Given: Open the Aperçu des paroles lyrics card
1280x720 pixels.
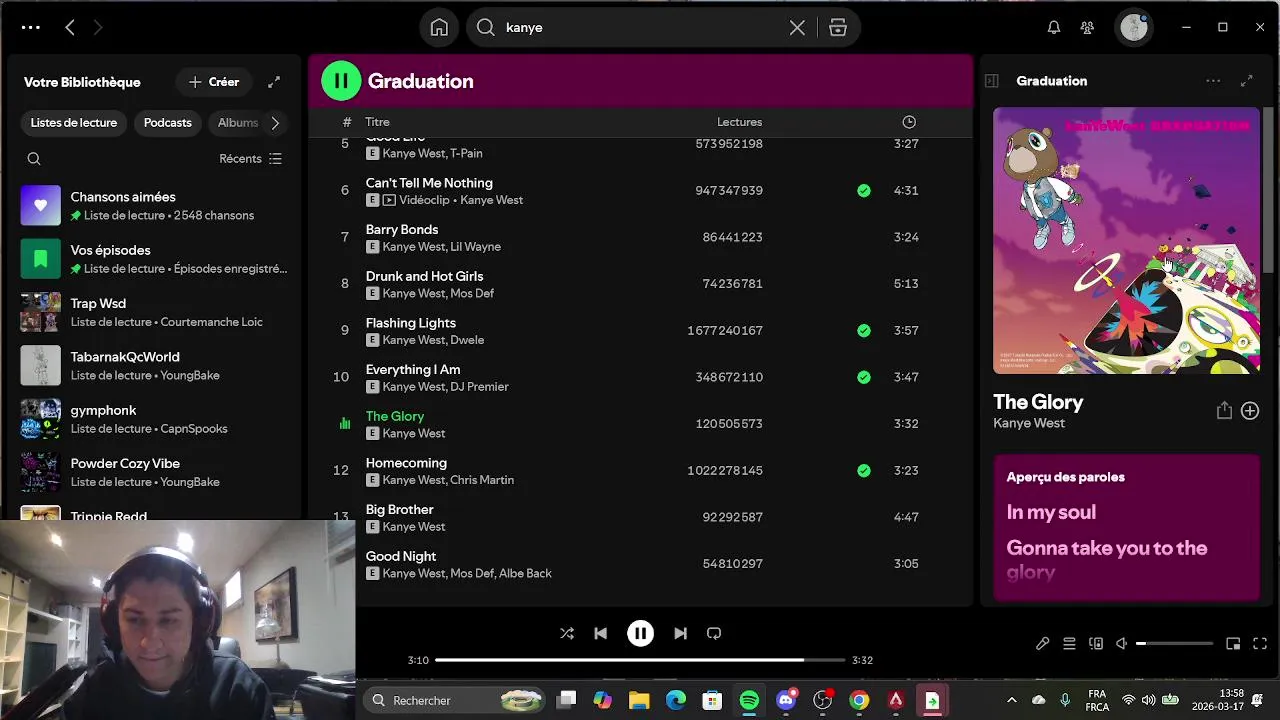Looking at the screenshot, I should tap(1126, 528).
